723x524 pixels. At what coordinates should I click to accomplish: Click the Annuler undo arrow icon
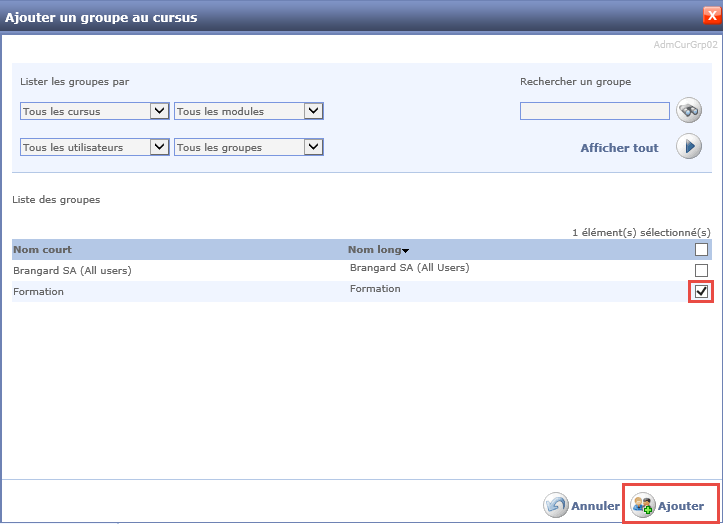pyautogui.click(x=556, y=506)
